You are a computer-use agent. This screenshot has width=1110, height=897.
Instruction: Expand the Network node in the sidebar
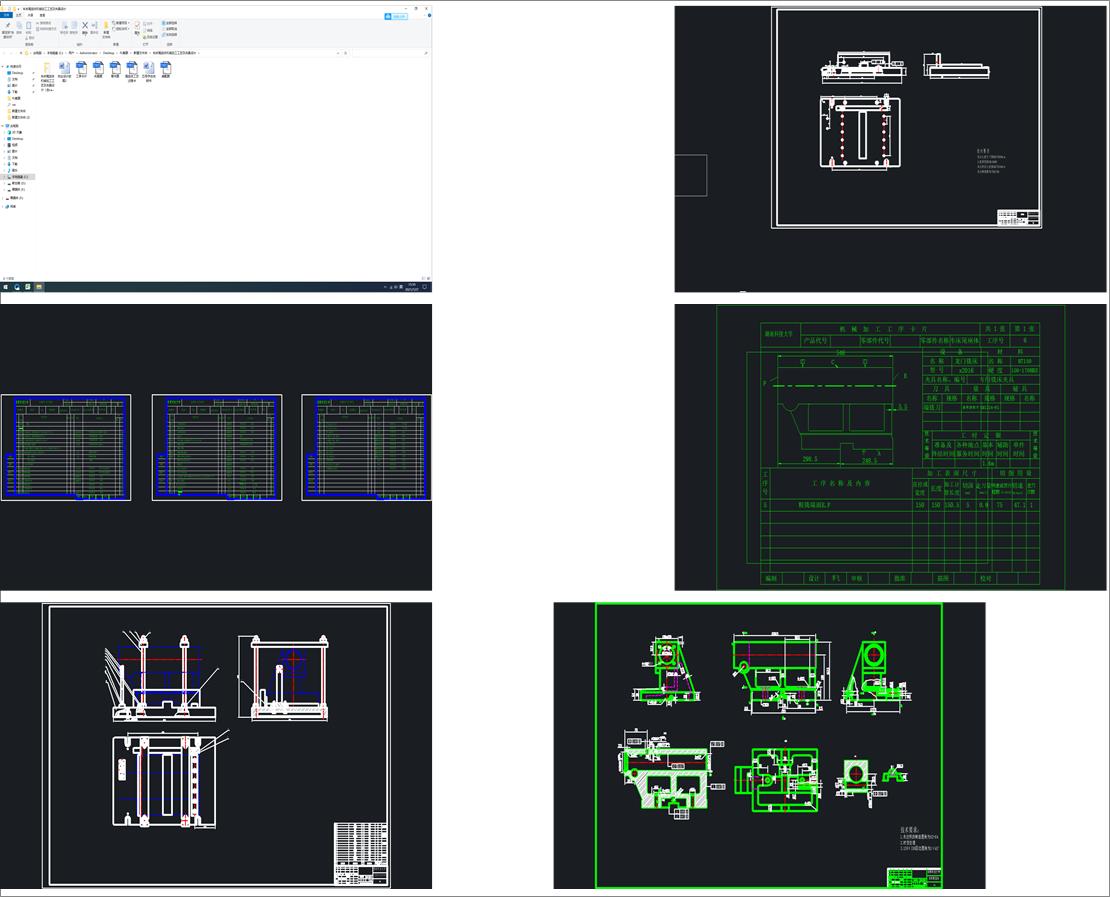click(x=2, y=207)
